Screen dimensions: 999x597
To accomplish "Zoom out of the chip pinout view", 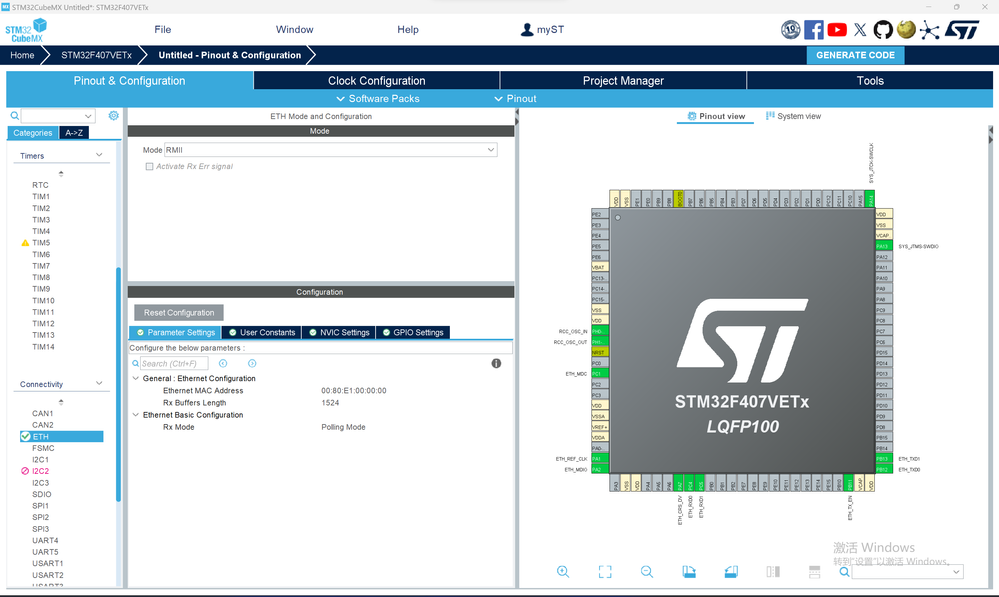I will [647, 572].
